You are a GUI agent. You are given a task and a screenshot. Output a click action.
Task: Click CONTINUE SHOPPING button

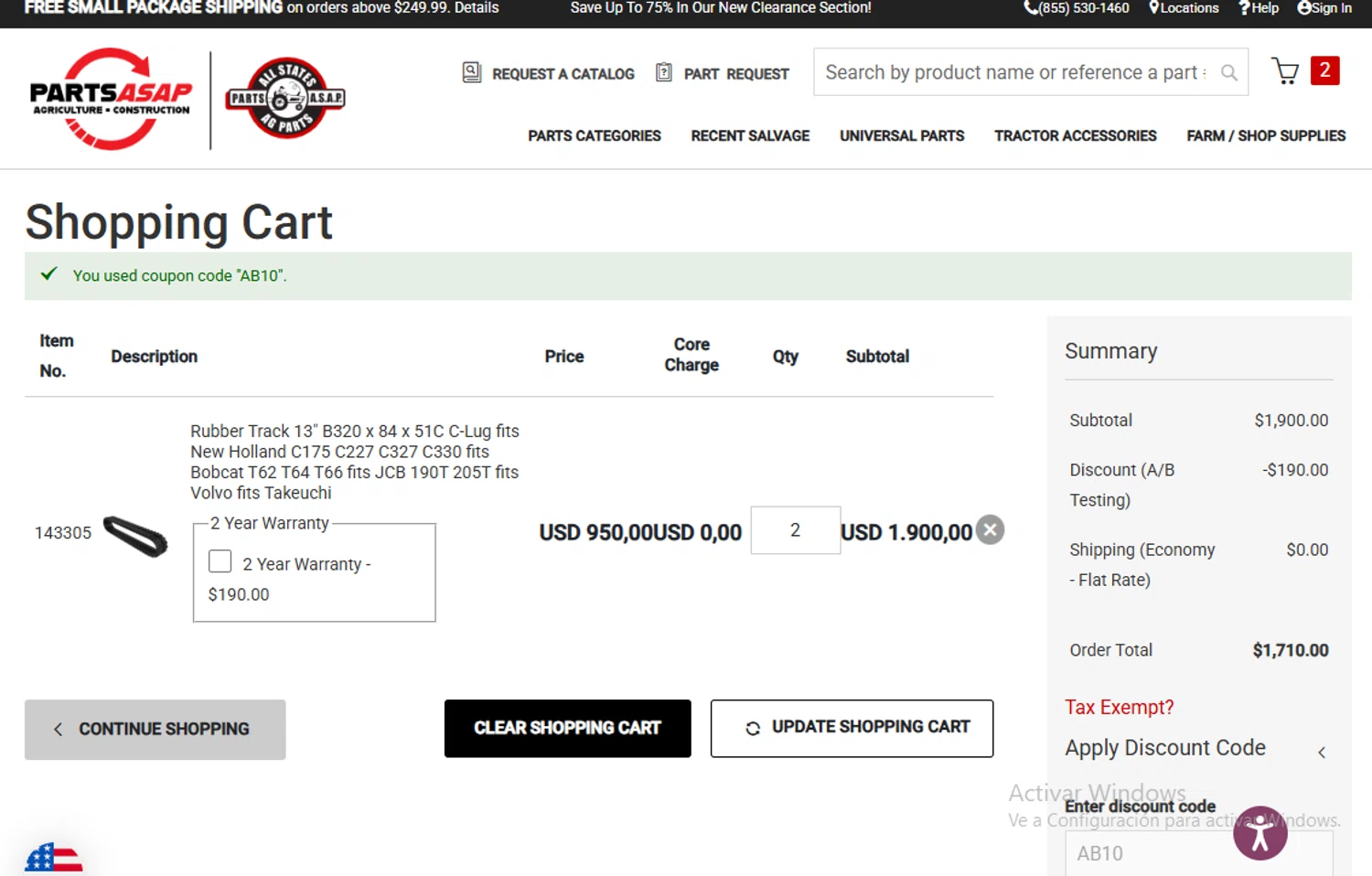pyautogui.click(x=155, y=730)
